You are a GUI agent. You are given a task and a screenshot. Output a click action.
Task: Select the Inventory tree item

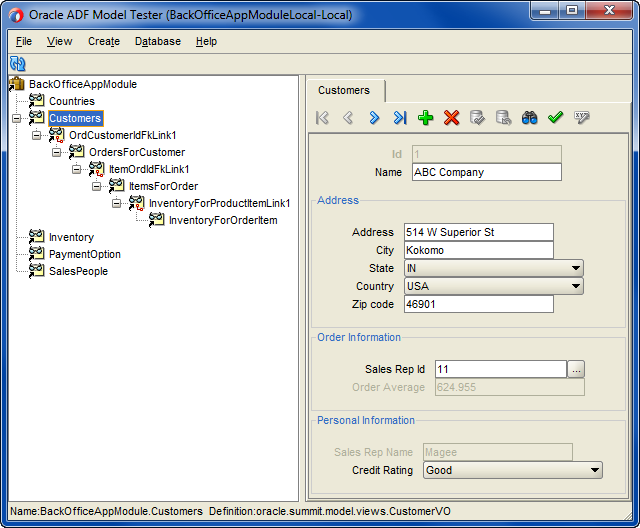click(x=71, y=237)
